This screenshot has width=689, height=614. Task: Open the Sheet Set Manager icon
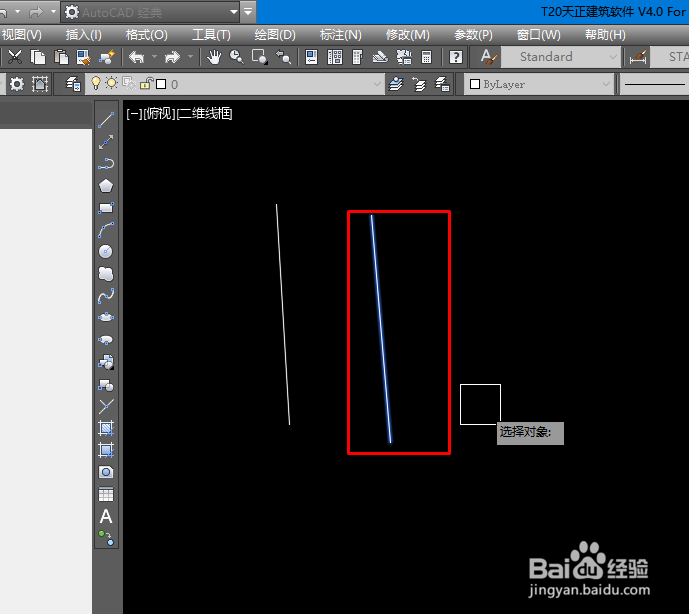pos(380,57)
